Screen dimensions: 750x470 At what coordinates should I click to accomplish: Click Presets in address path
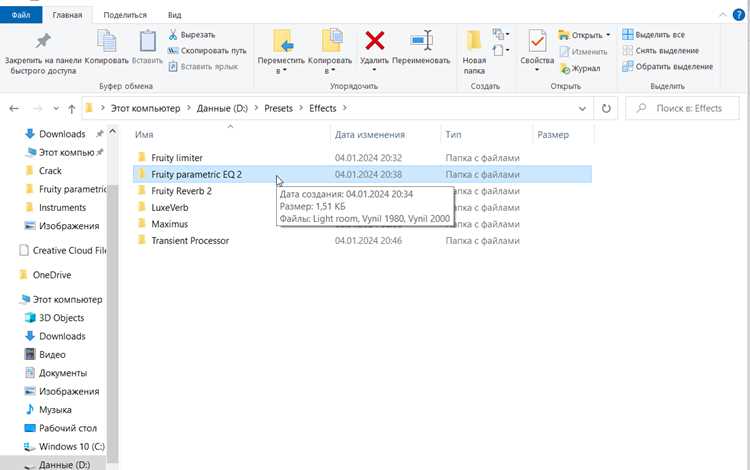pos(278,109)
